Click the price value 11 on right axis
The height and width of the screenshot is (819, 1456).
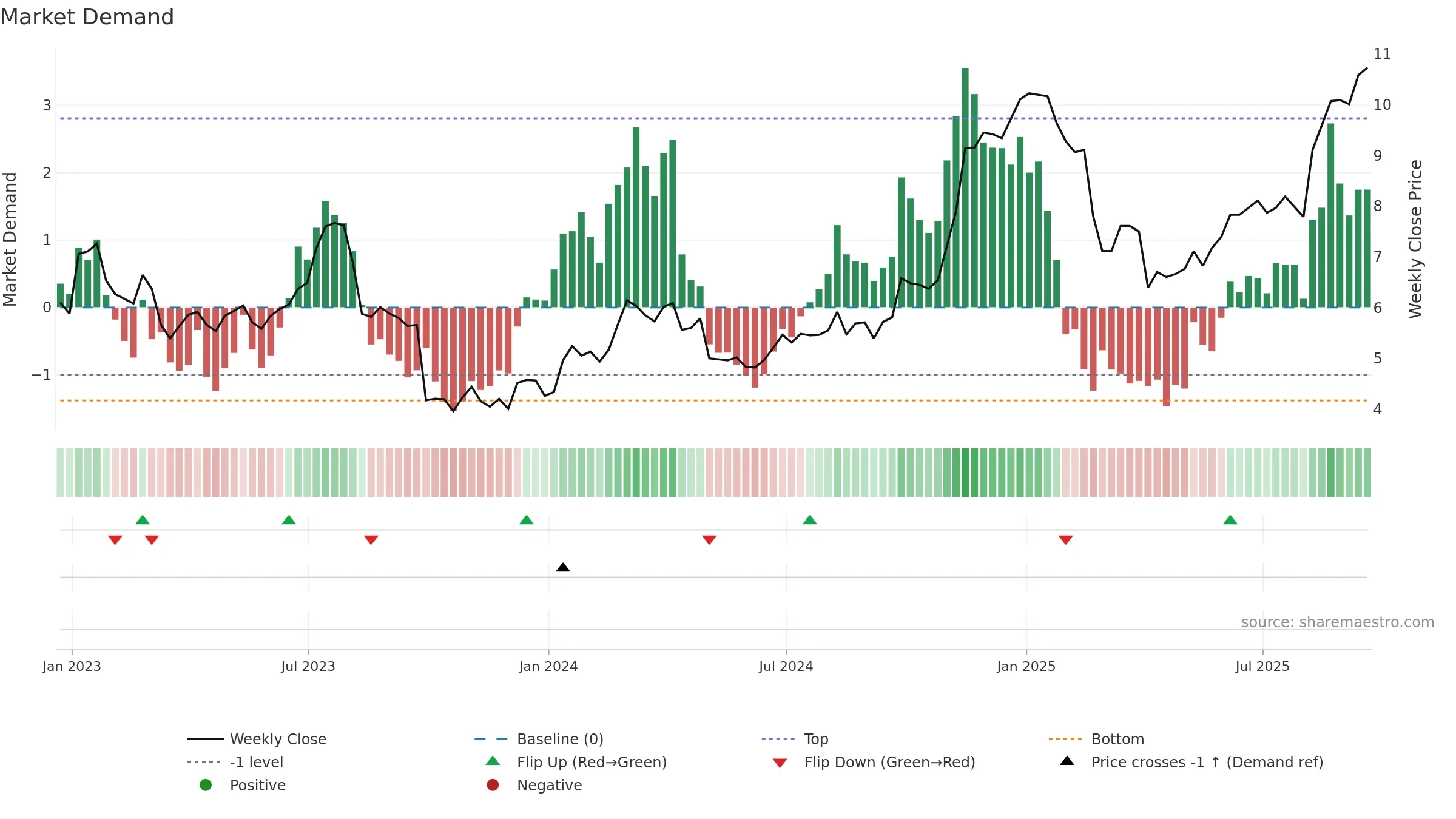[x=1382, y=54]
